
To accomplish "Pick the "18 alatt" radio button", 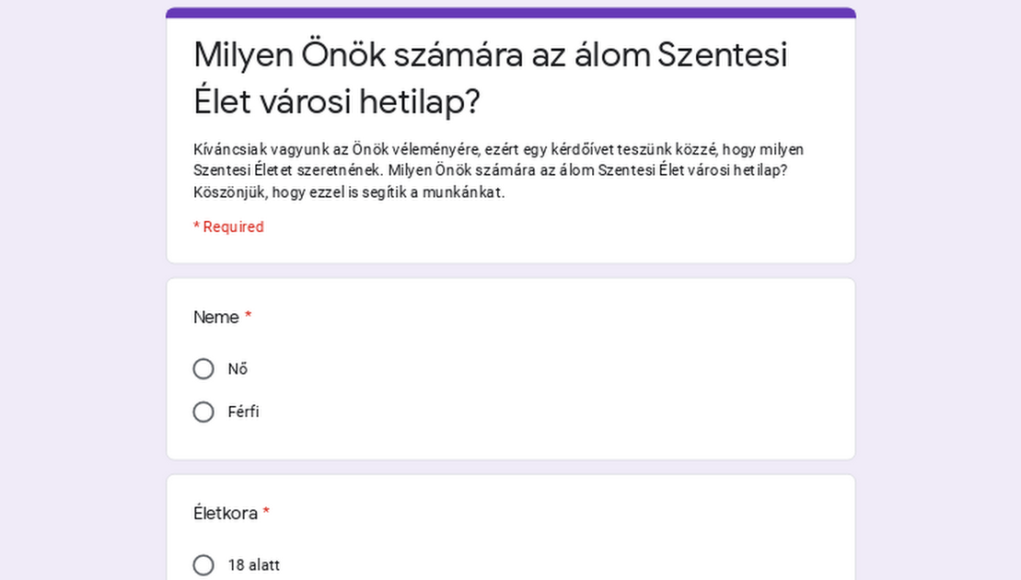I will (203, 565).
